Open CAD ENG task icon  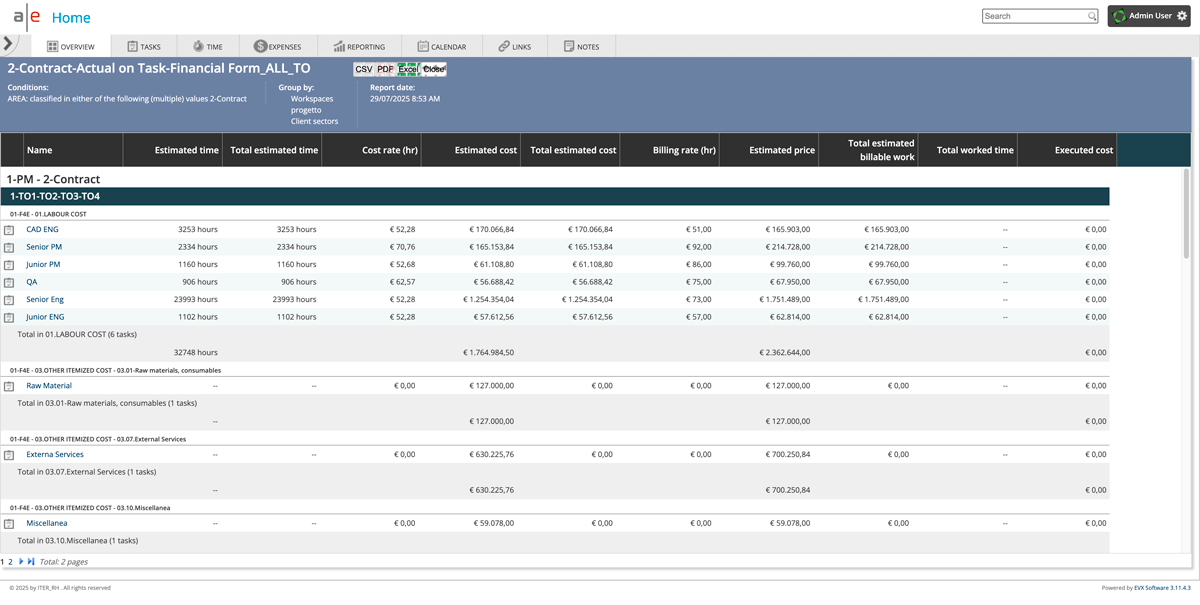9,230
